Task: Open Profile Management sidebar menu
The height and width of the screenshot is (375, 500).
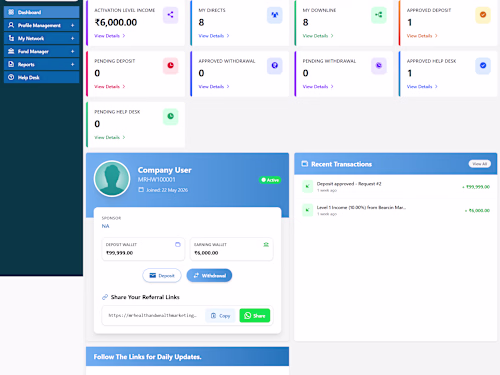Action: [x=42, y=25]
